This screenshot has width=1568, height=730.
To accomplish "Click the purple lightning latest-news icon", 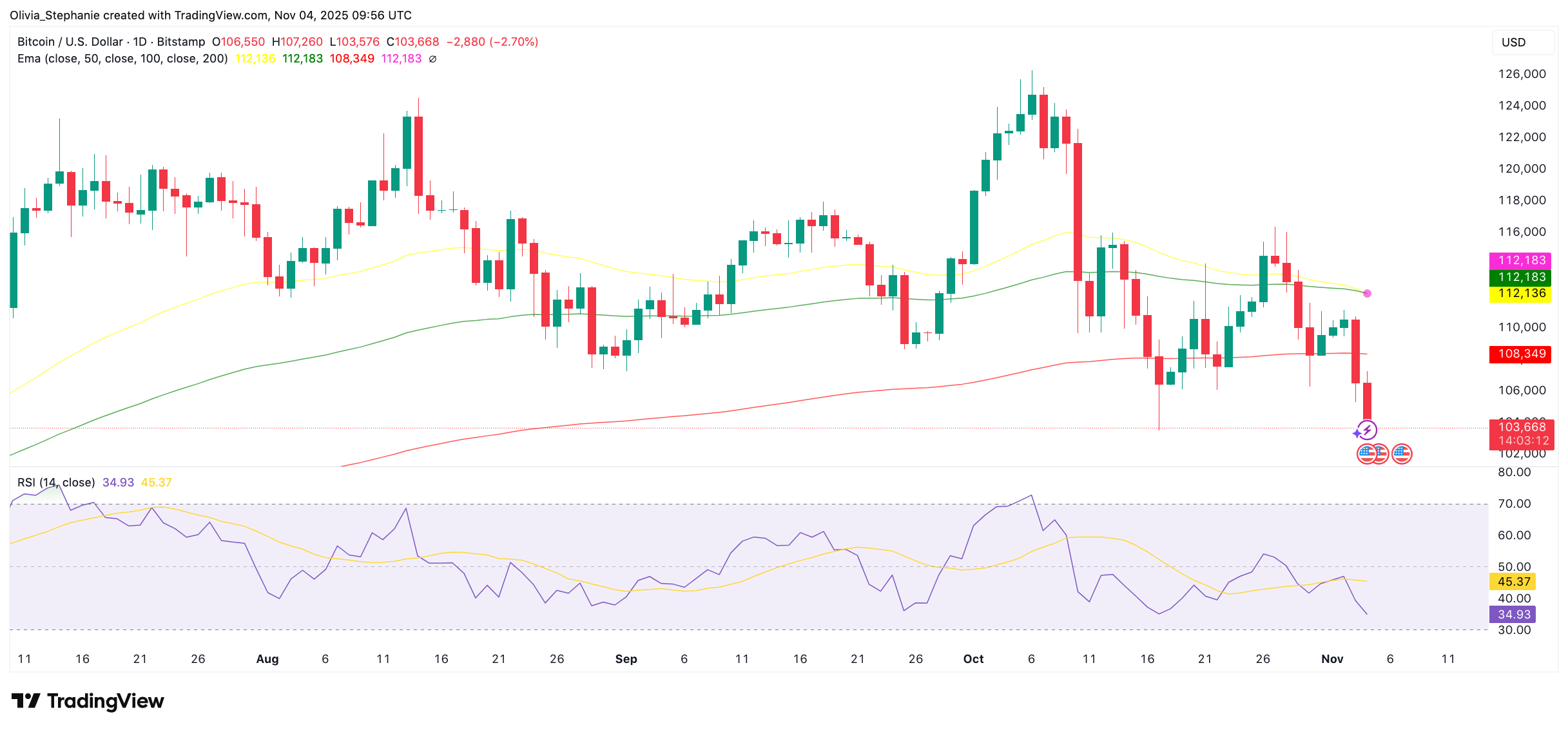I will [1368, 430].
